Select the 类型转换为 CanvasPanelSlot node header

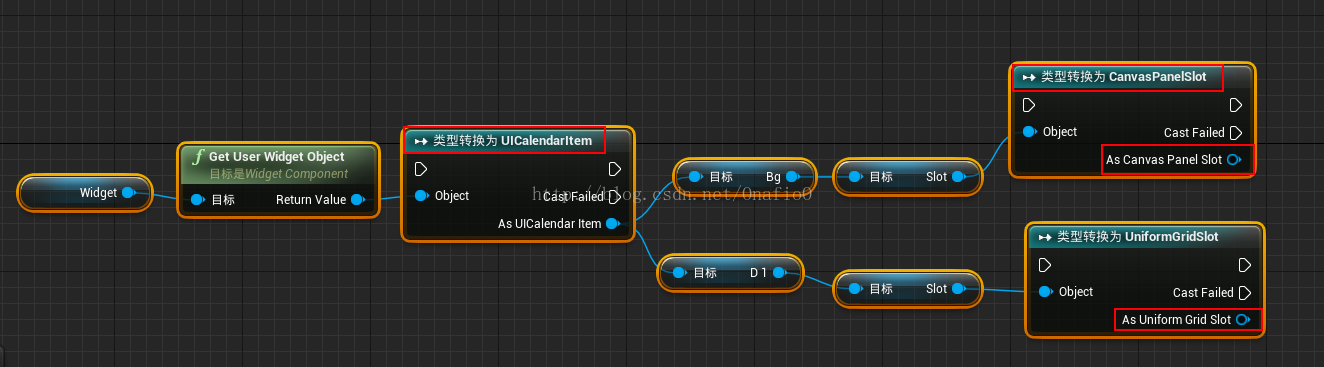pyautogui.click(x=1132, y=77)
